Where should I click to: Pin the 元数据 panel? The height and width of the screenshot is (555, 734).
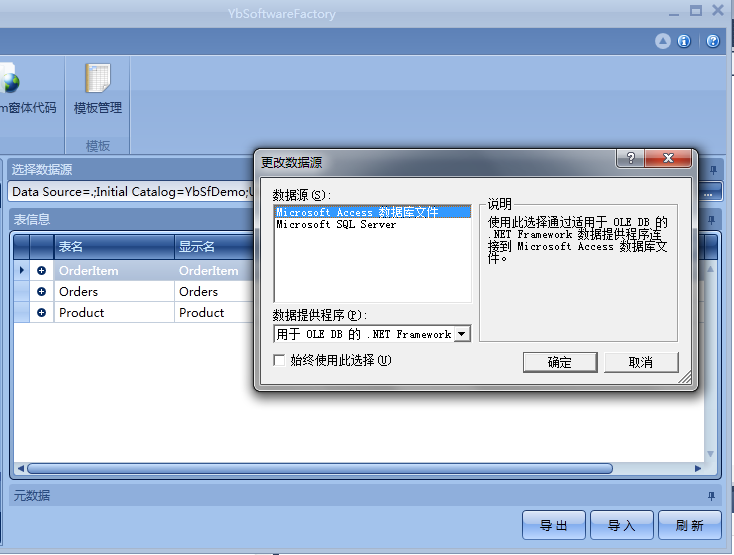712,496
